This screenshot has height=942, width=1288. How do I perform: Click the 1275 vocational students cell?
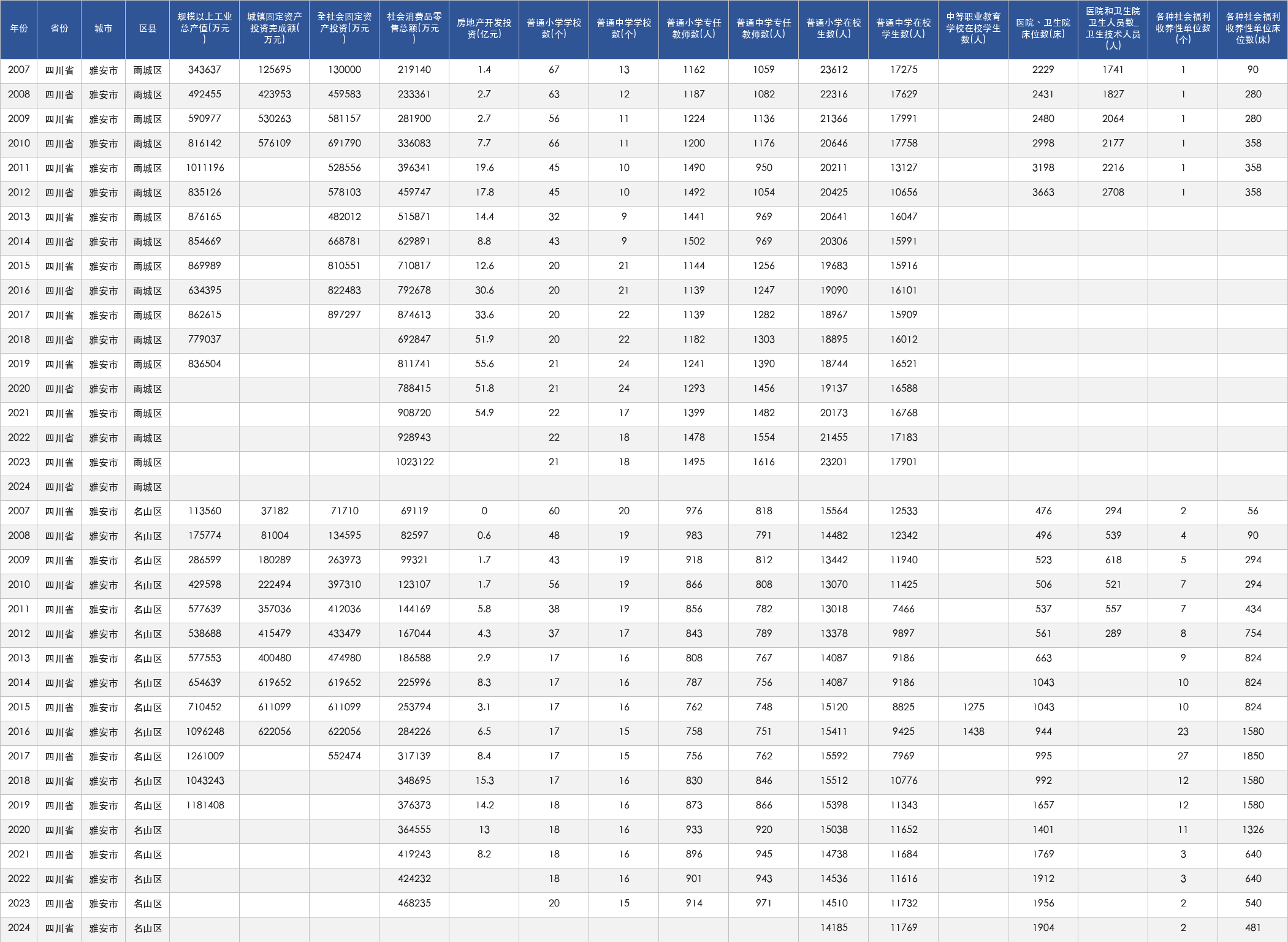pos(974,708)
